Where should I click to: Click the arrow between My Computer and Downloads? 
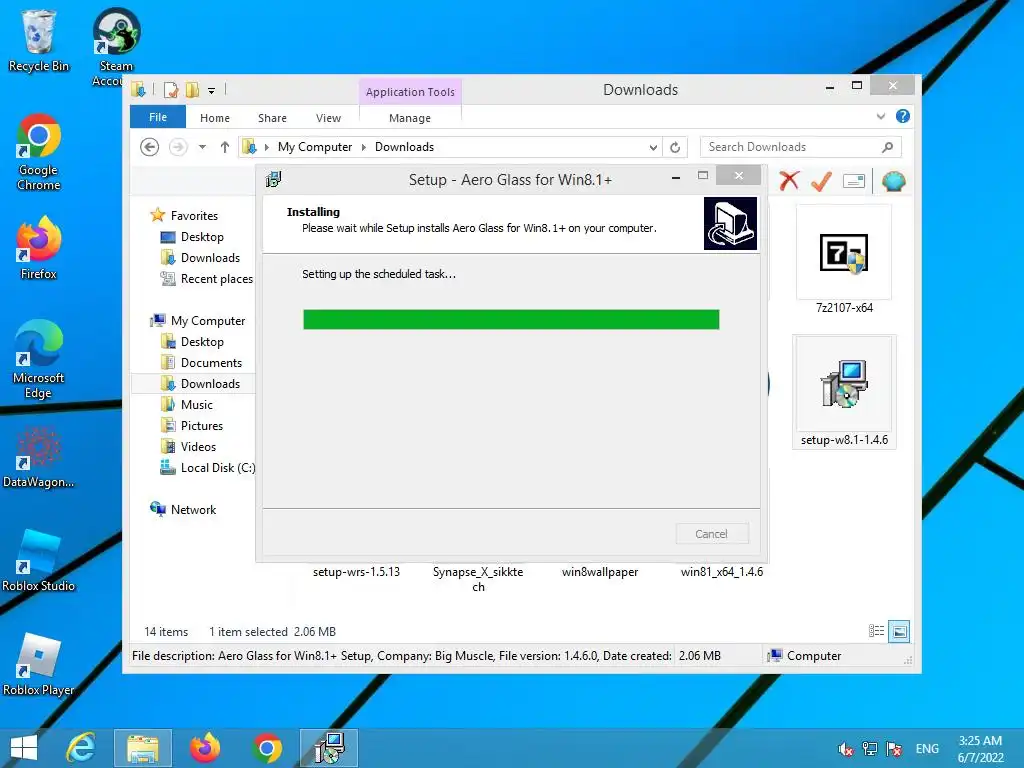(x=363, y=148)
